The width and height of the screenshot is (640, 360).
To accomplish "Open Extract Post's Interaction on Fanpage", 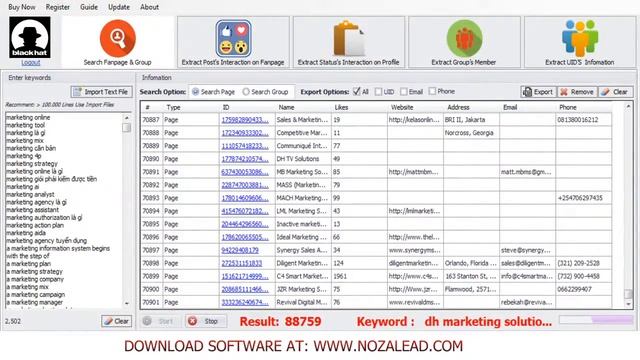I will pyautogui.click(x=233, y=42).
